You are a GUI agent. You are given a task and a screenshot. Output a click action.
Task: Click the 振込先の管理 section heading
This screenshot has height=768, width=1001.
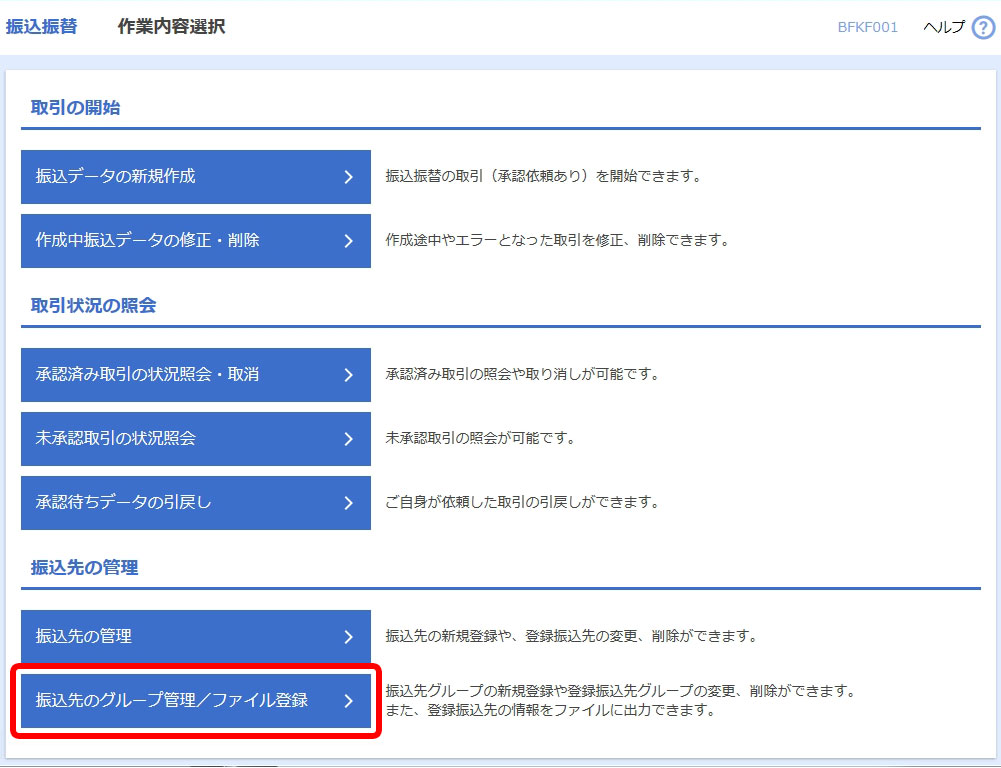(x=84, y=568)
